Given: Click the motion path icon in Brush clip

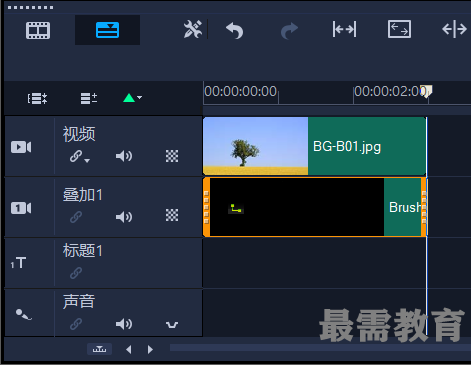Looking at the screenshot, I should (x=236, y=209).
